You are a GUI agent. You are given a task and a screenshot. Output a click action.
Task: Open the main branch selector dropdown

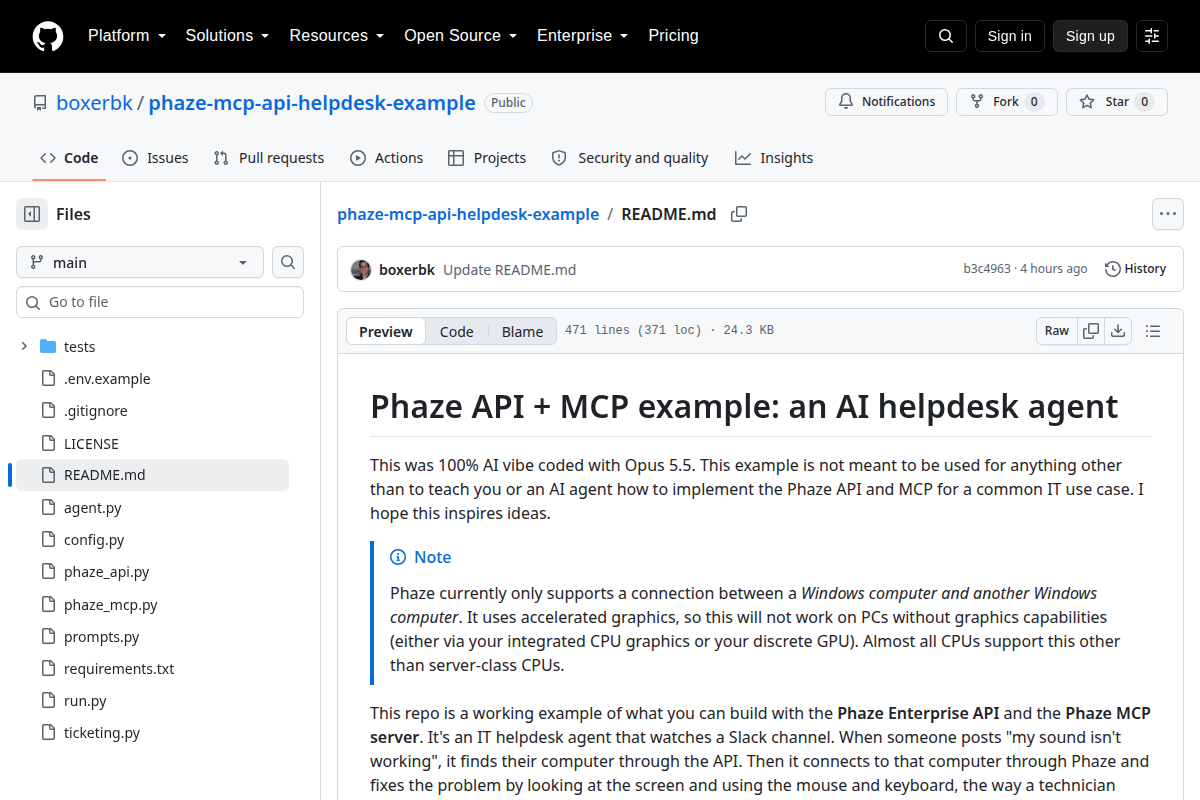(140, 262)
